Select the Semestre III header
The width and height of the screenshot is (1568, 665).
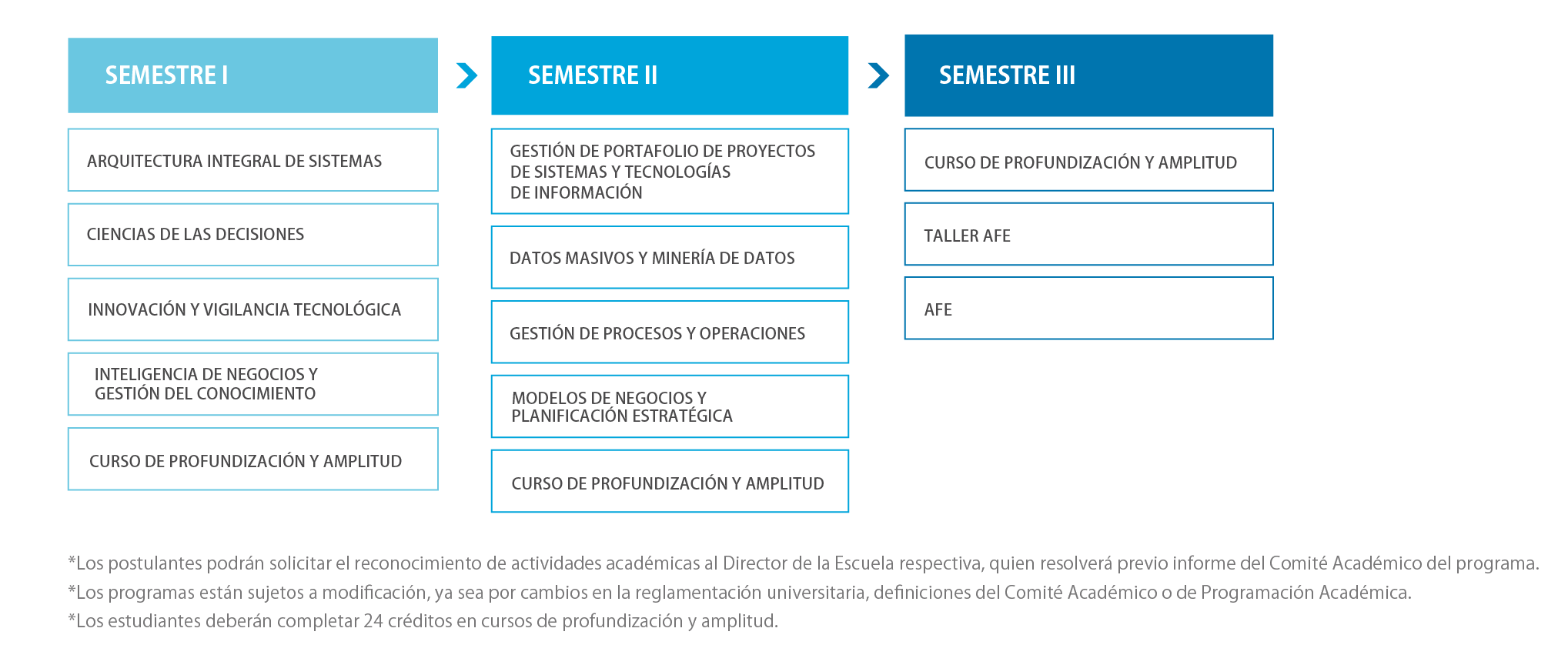(1088, 75)
